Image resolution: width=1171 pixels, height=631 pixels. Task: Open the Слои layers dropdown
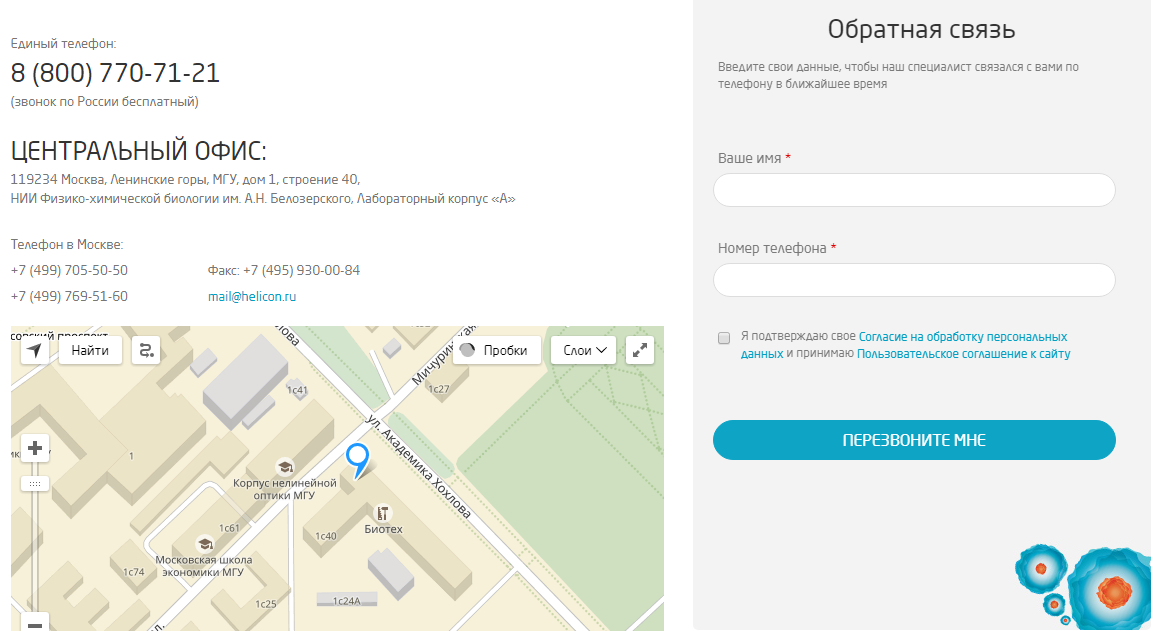click(x=584, y=350)
